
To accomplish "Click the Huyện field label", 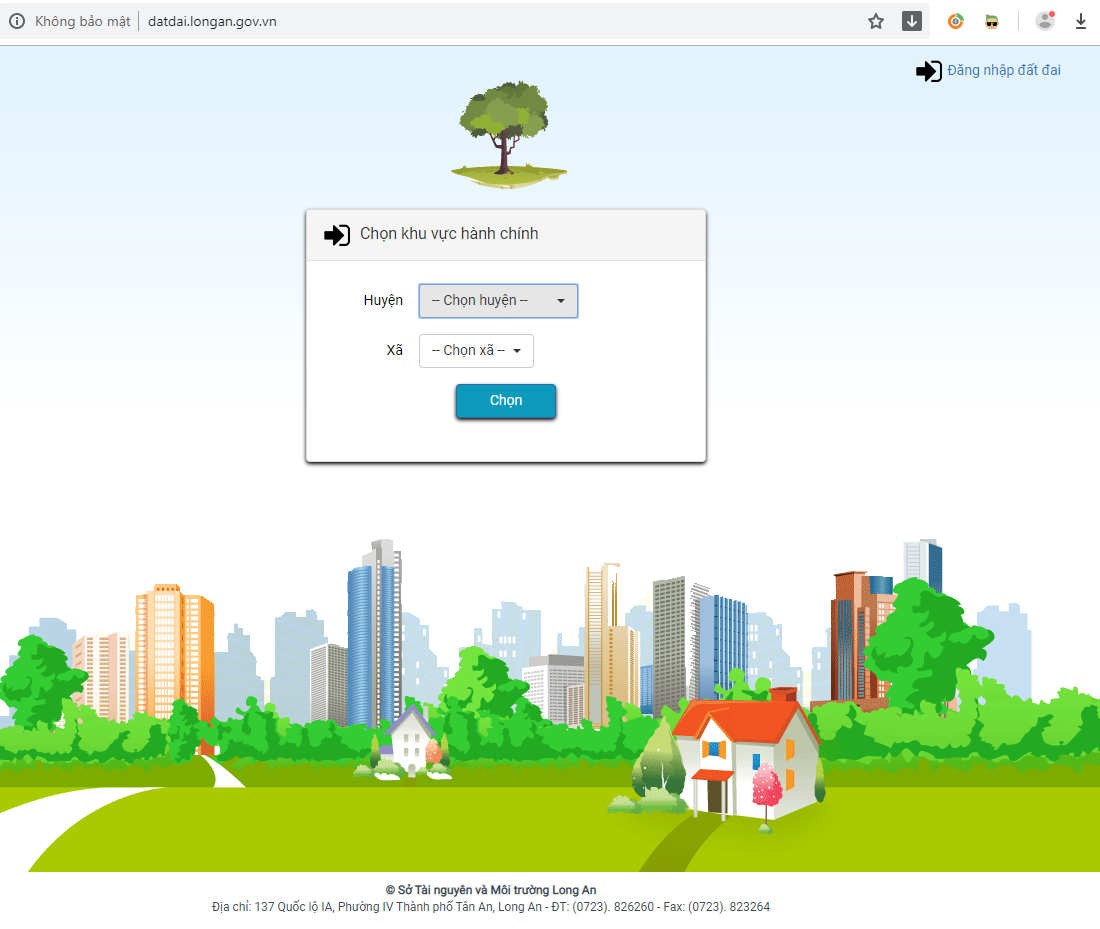I will 383,300.
